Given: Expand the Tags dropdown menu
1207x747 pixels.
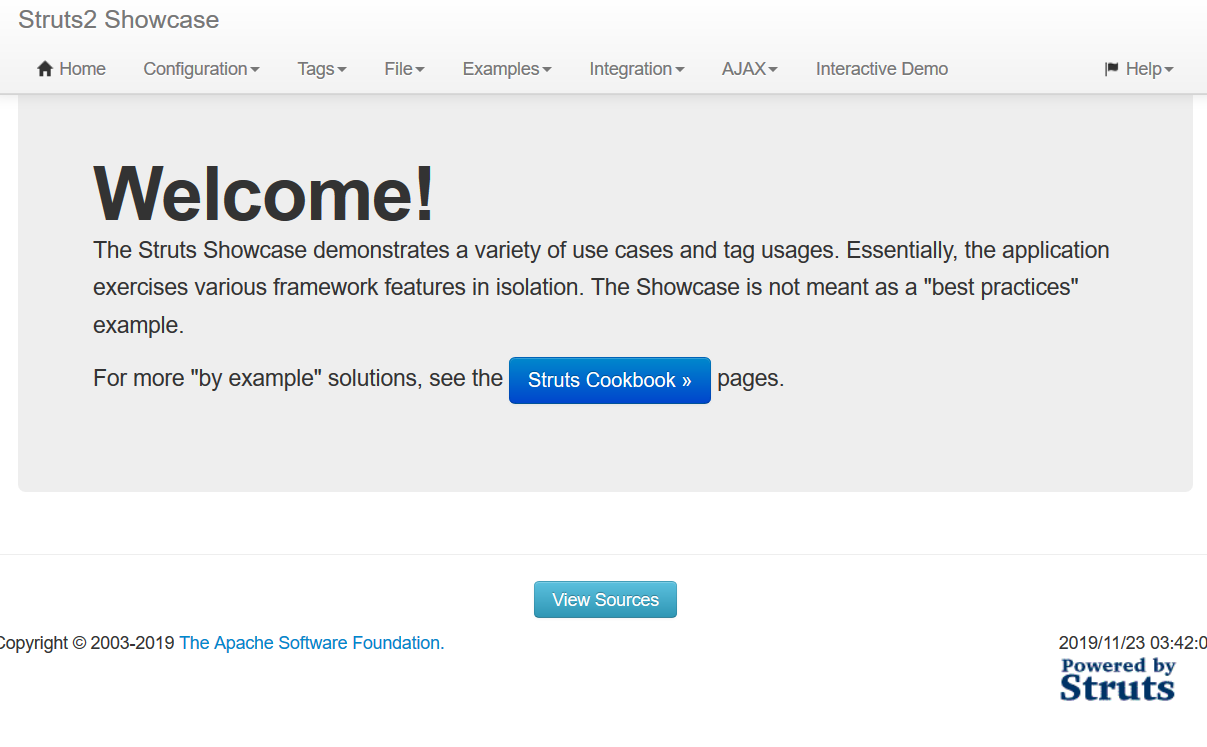Looking at the screenshot, I should click(x=322, y=69).
